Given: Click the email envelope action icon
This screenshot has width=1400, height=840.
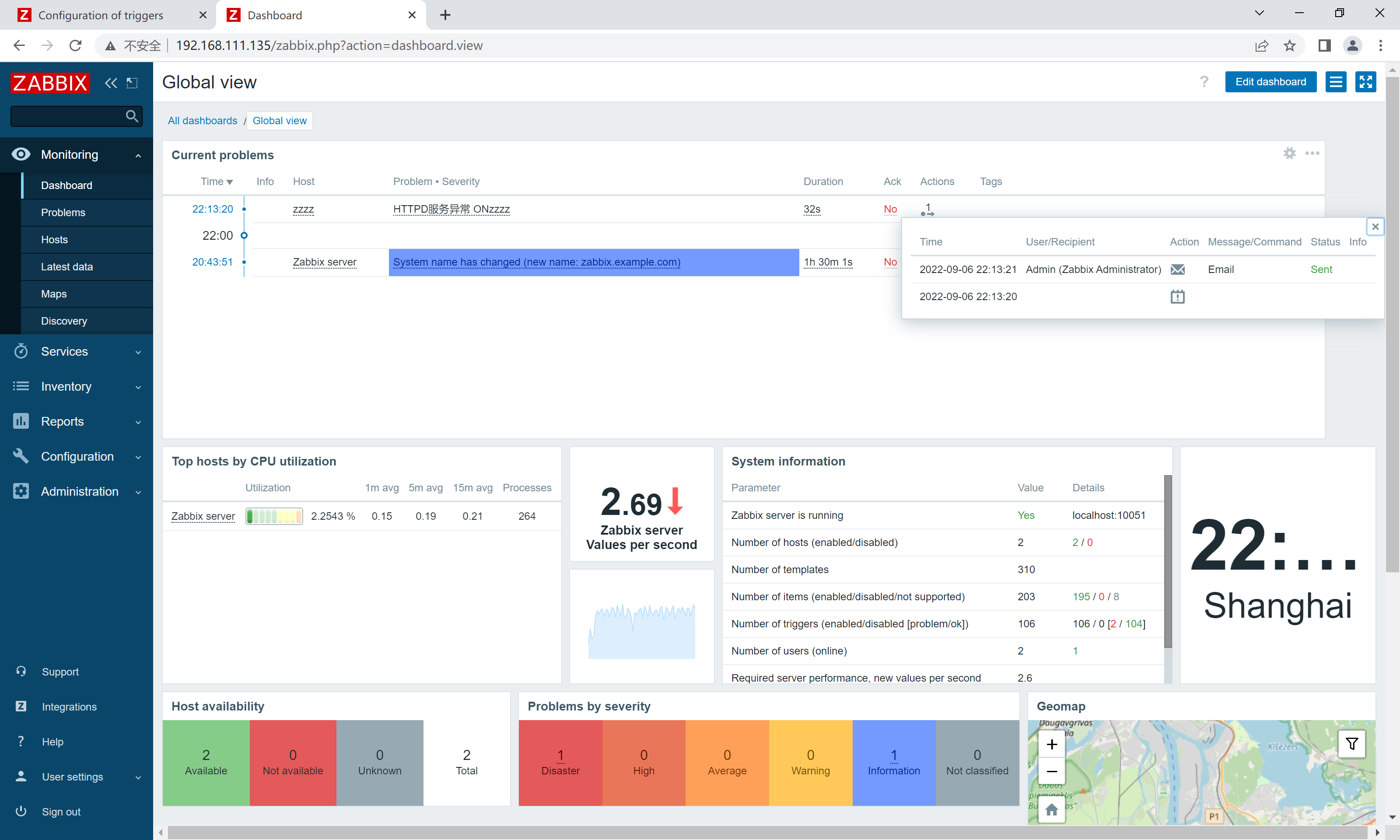Looking at the screenshot, I should (1178, 269).
